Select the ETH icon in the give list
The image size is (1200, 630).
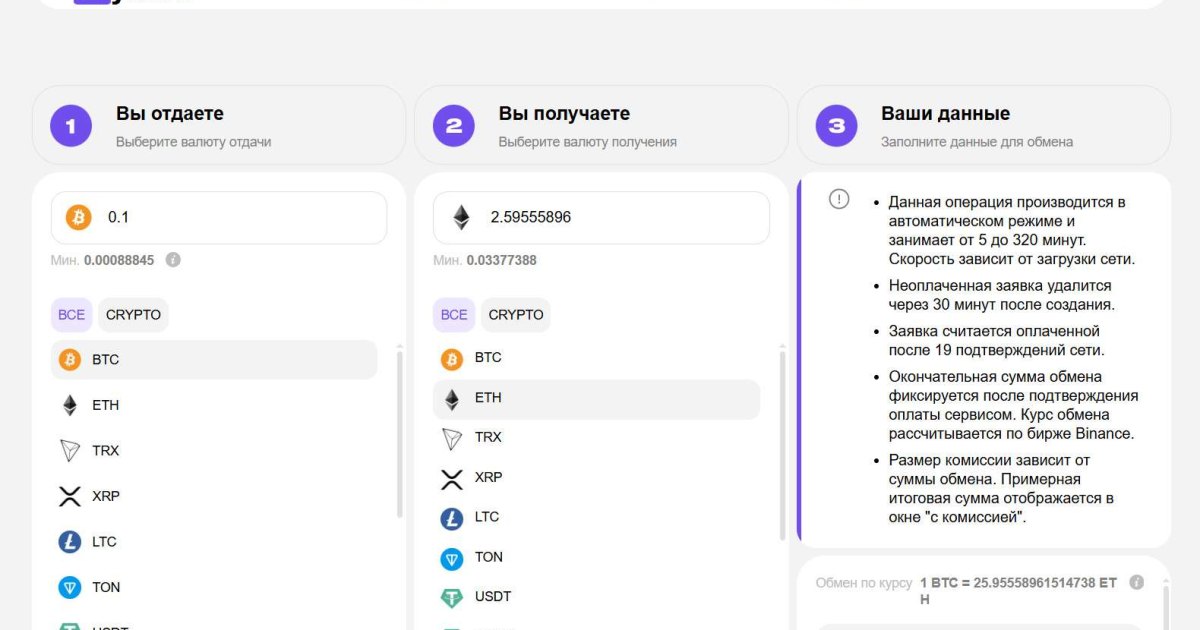(x=70, y=405)
